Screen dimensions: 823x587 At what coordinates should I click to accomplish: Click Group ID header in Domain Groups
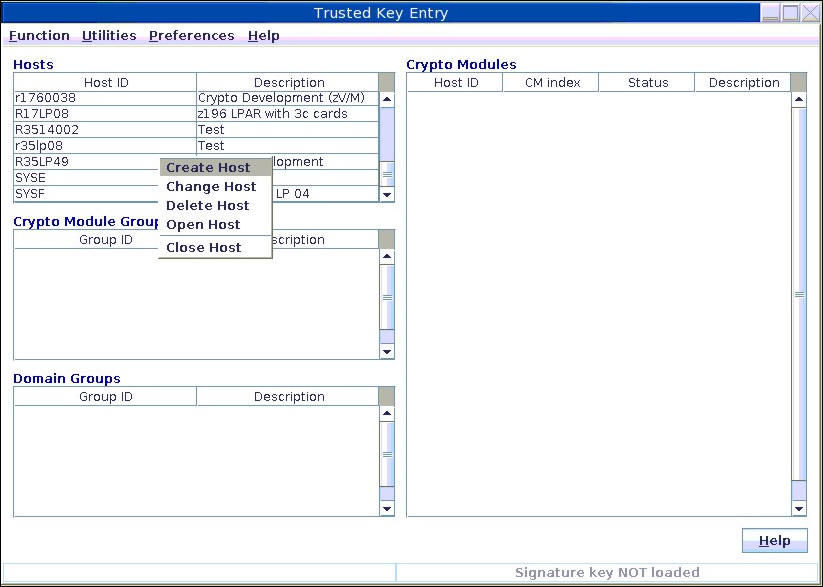105,396
